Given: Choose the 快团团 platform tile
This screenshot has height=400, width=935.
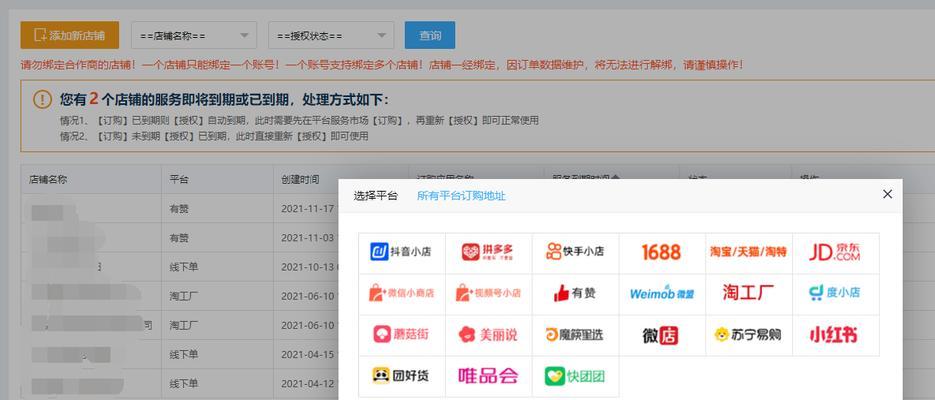Looking at the screenshot, I should (x=575, y=376).
